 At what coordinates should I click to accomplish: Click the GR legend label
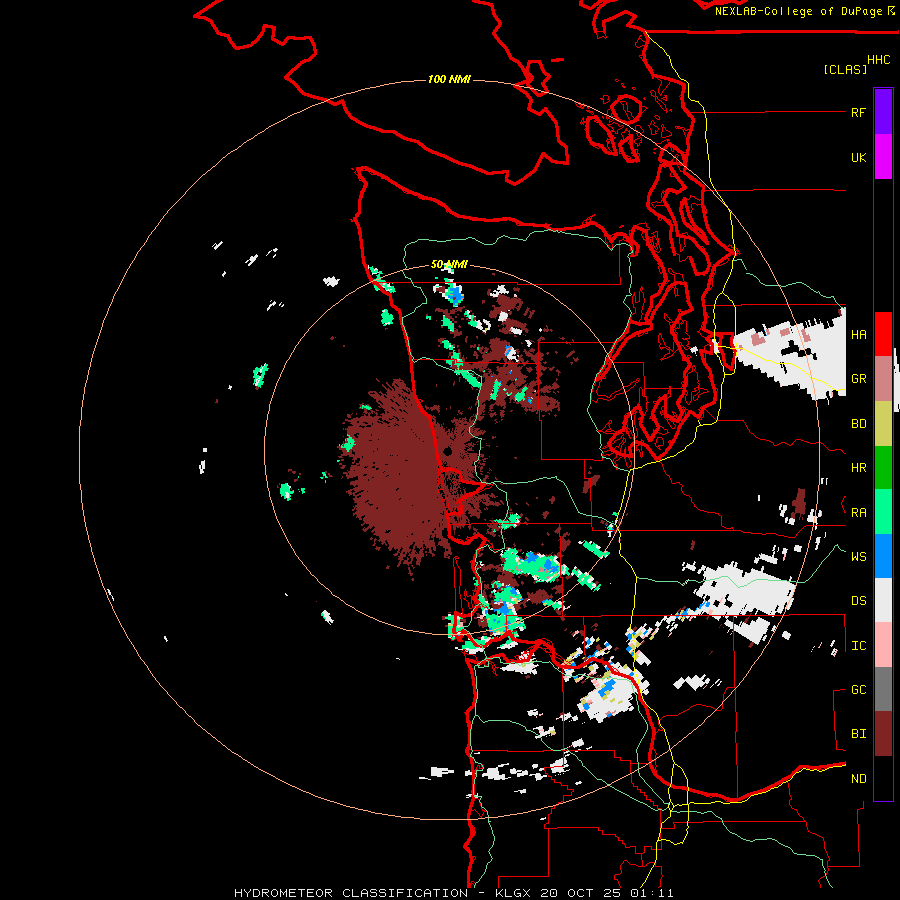tap(858, 379)
